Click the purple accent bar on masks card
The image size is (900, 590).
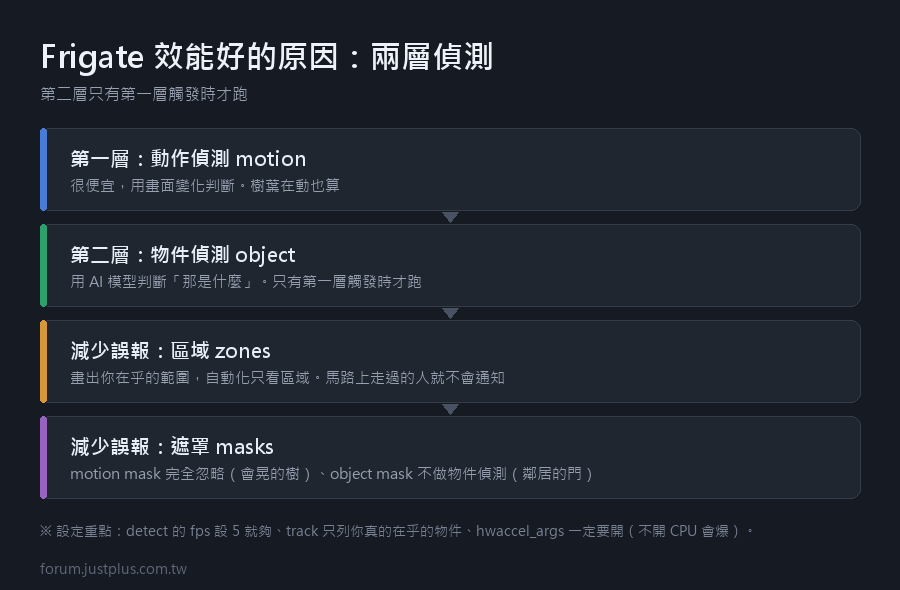click(43, 457)
